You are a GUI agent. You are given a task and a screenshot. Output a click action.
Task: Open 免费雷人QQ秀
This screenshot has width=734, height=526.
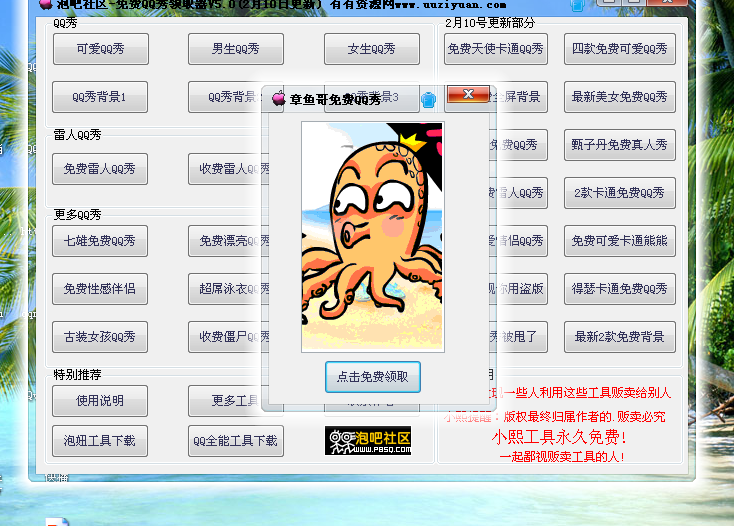[100, 169]
